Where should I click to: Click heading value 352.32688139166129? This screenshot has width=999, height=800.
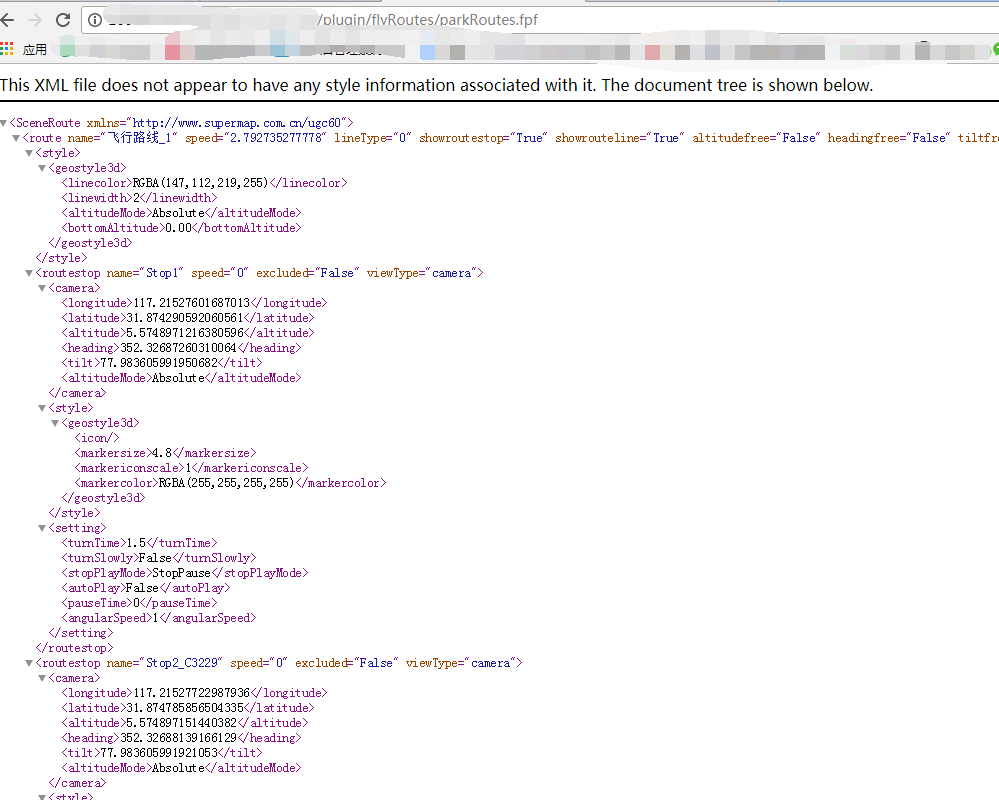pos(178,738)
